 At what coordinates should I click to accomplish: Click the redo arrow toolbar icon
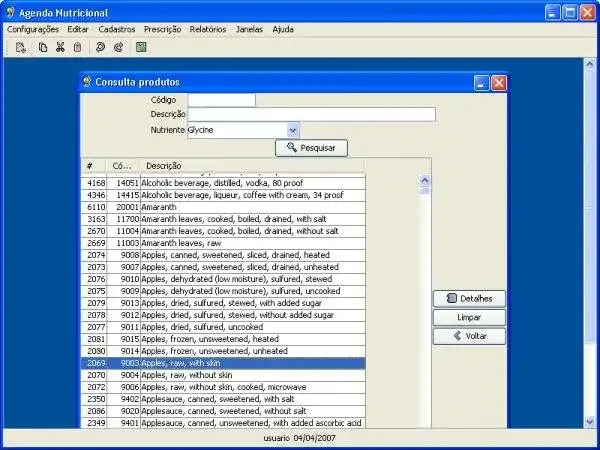coord(119,47)
